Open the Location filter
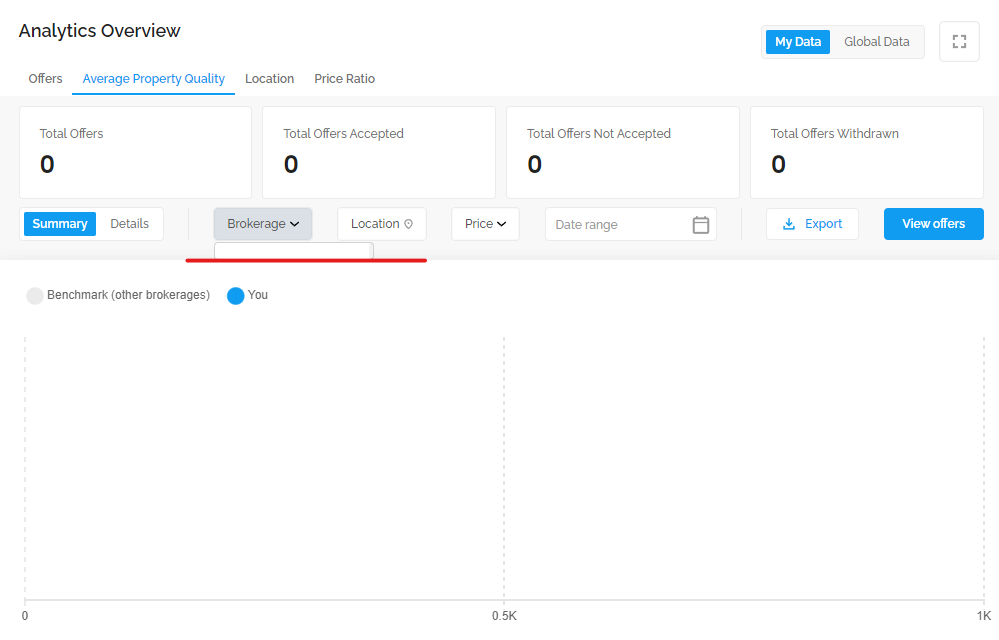 click(x=382, y=224)
